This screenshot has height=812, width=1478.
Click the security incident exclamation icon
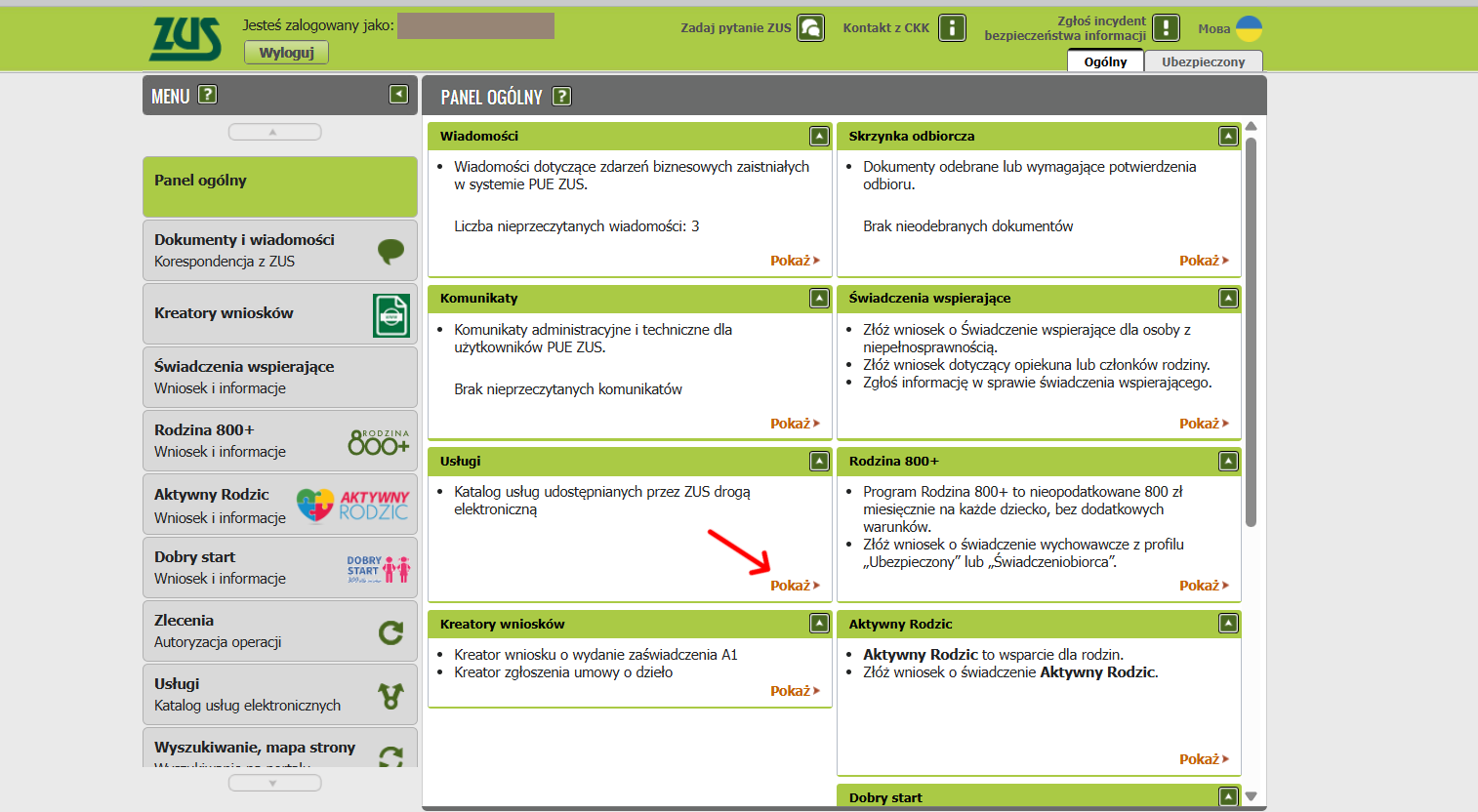click(x=1166, y=28)
